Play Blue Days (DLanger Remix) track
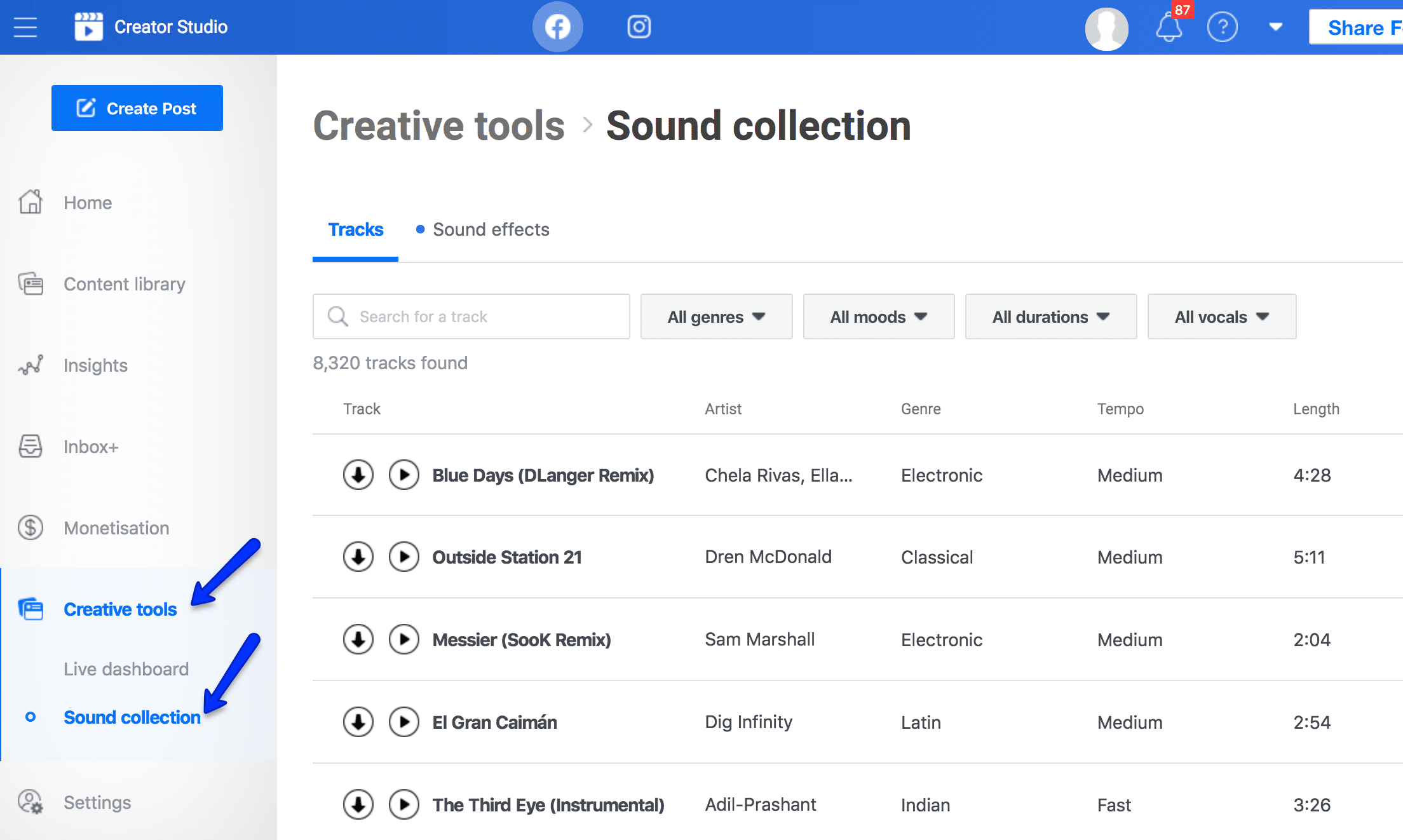Viewport: 1403px width, 840px height. click(x=404, y=475)
